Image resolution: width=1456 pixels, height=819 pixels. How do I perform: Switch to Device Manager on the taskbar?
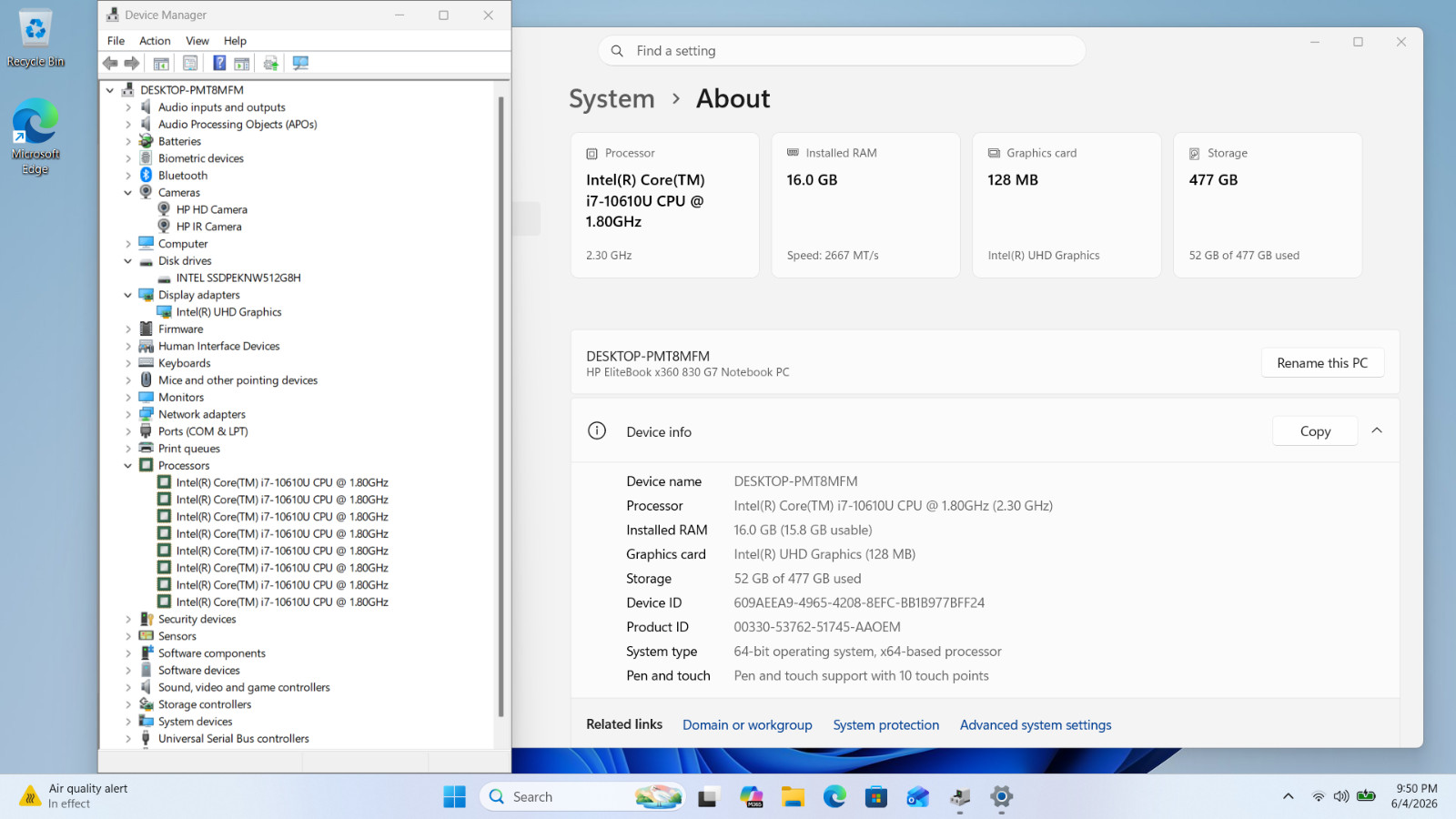(960, 797)
